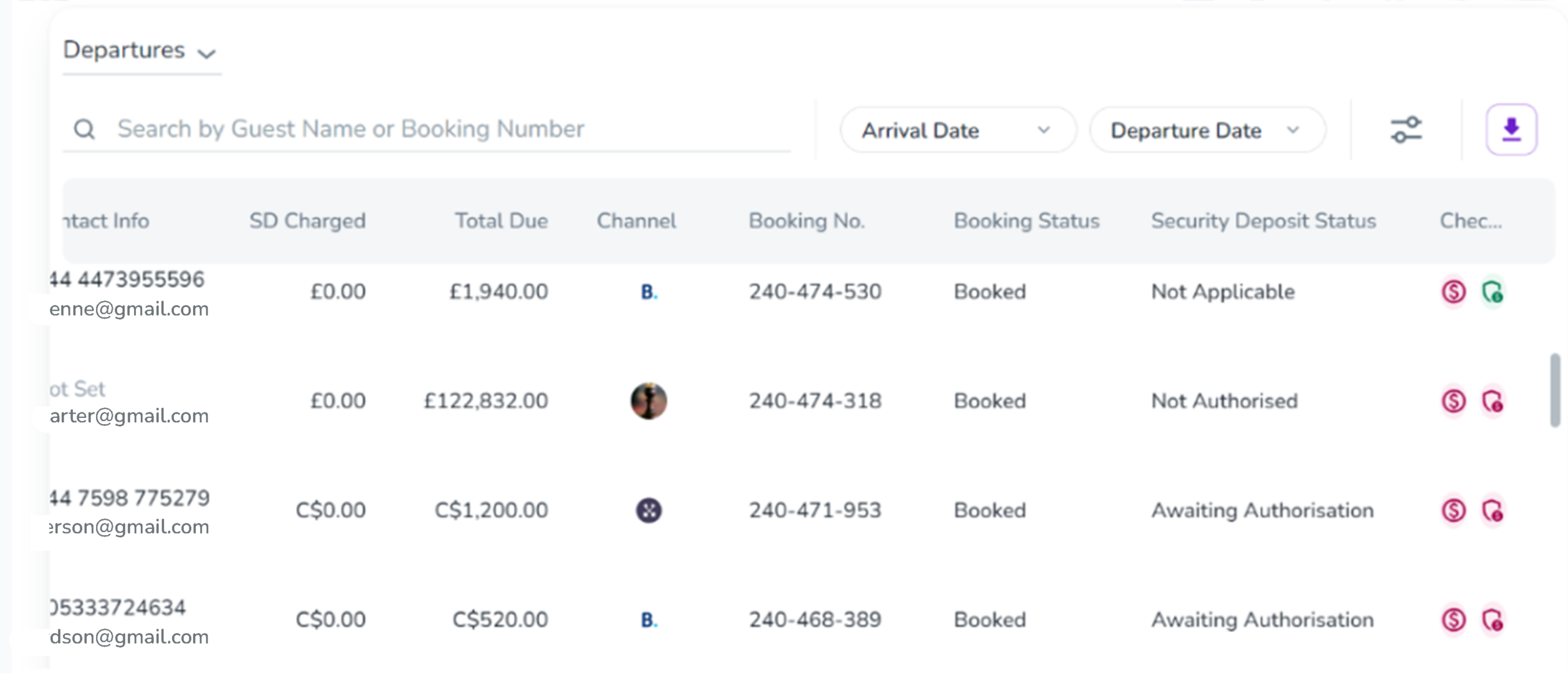Open booking number 240-474-318
Viewport: 1568px width, 673px height.
[815, 401]
